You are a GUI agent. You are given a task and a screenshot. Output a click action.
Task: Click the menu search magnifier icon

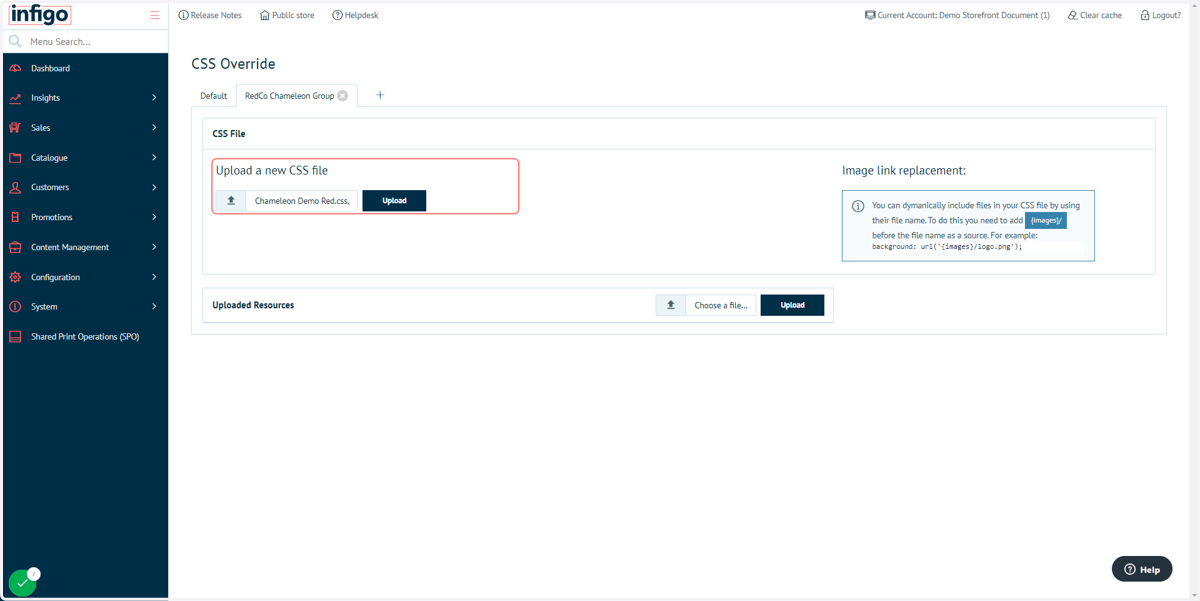(15, 41)
